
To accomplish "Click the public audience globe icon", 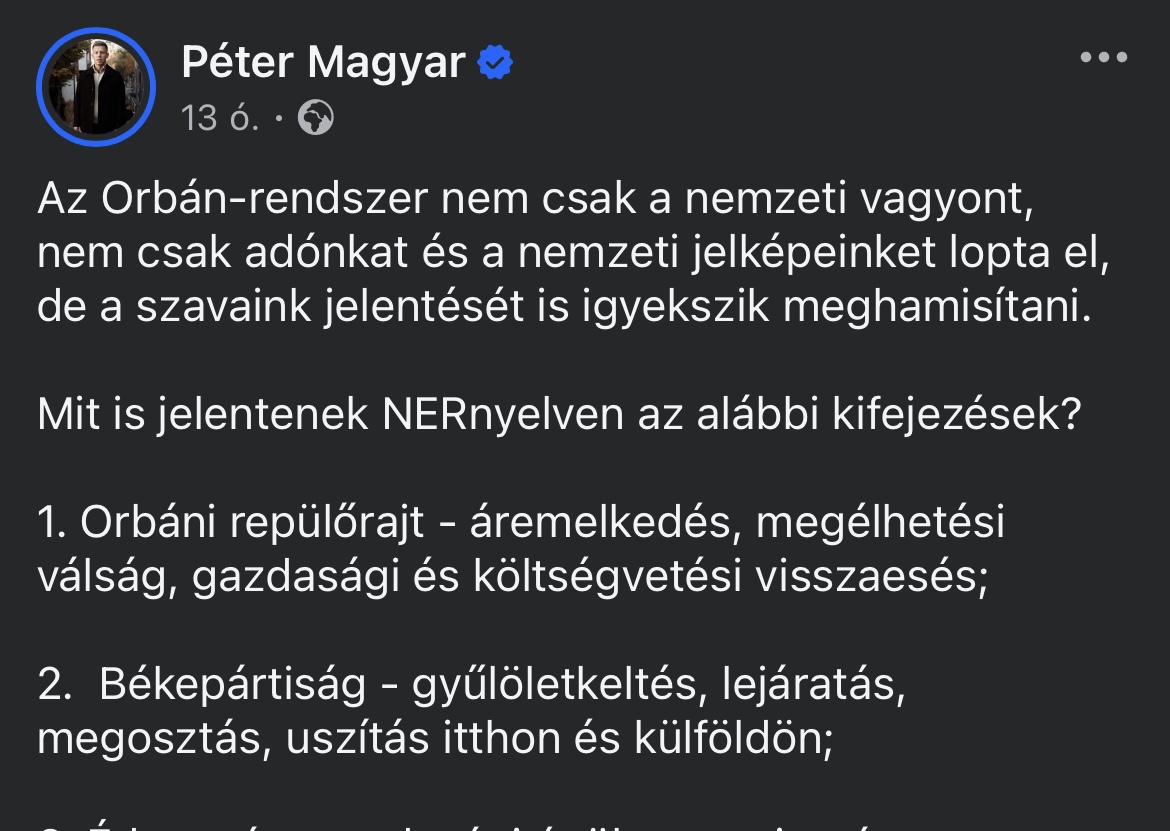I will click(316, 119).
